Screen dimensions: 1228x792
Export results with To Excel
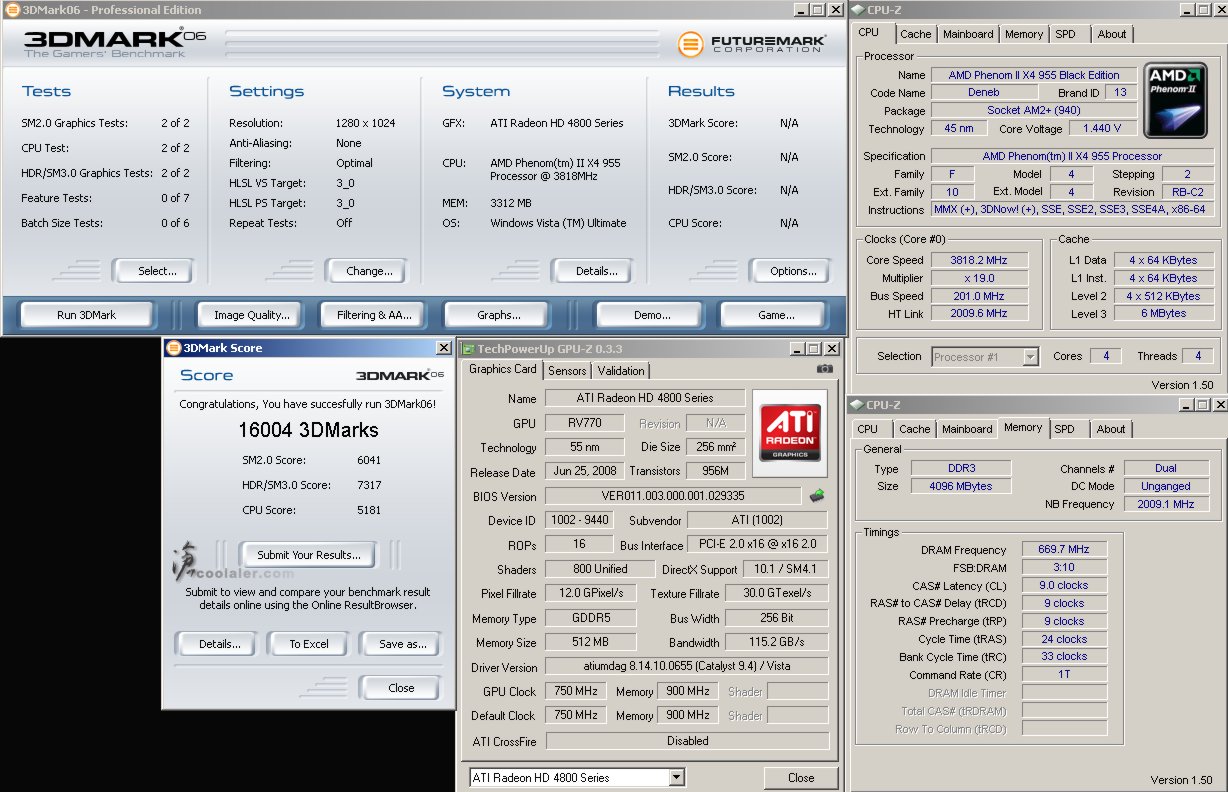pos(309,644)
